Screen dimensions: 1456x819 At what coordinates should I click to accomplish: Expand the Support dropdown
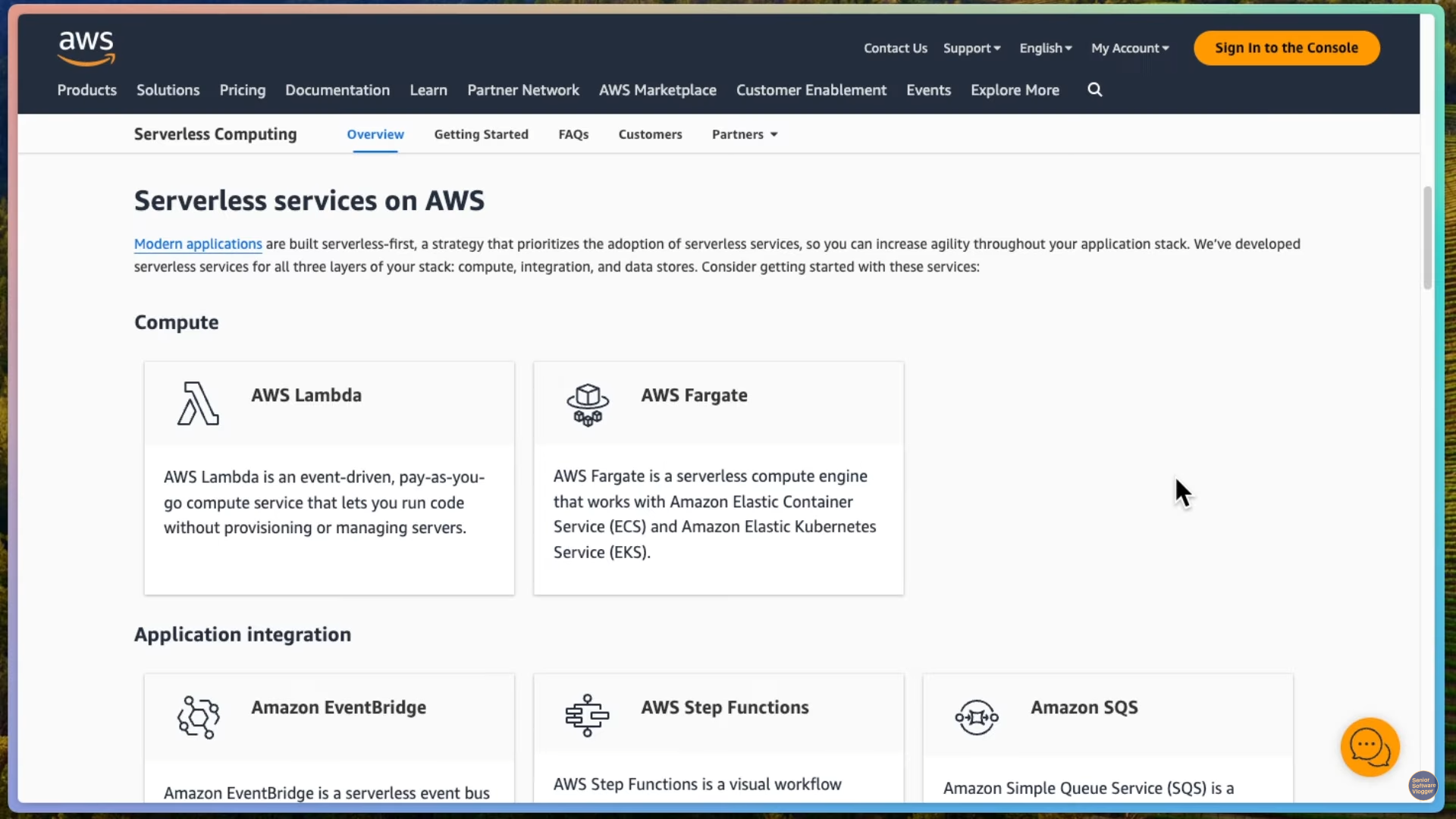click(x=971, y=48)
